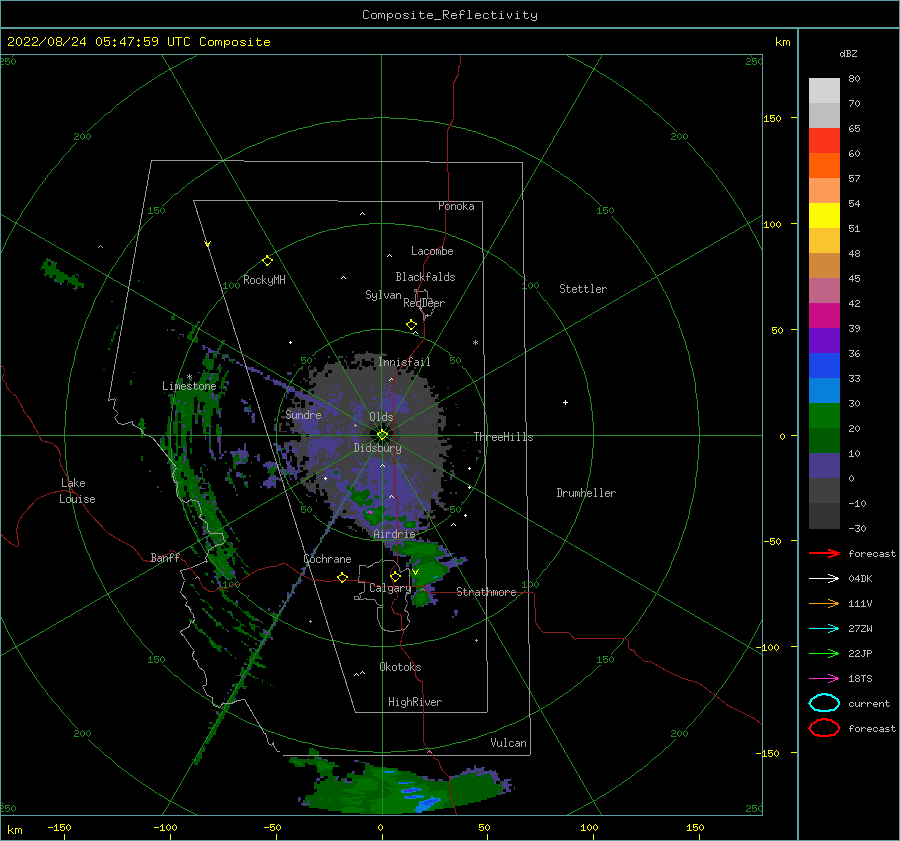Click the yellow V marker east of Calgary diamond
This screenshot has width=900, height=841.
point(416,572)
